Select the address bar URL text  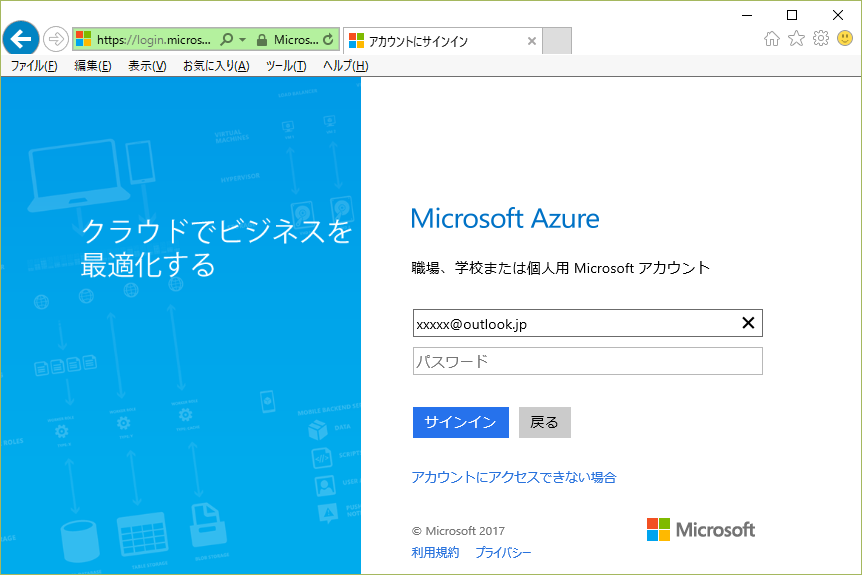click(x=153, y=40)
